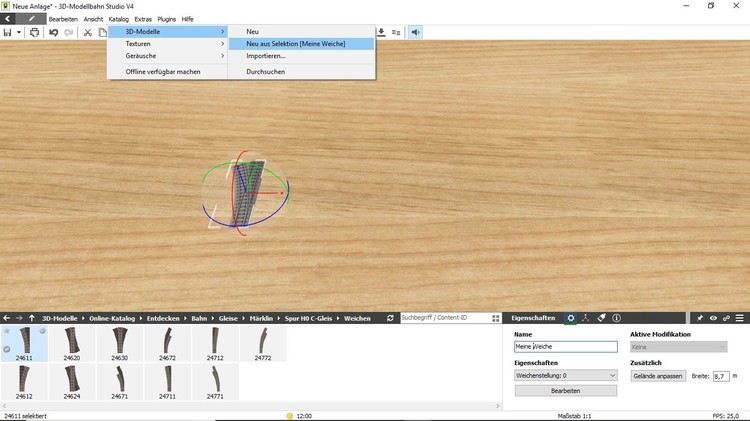
Task: Open the hamburger menu in the properties panel
Action: click(x=741, y=318)
